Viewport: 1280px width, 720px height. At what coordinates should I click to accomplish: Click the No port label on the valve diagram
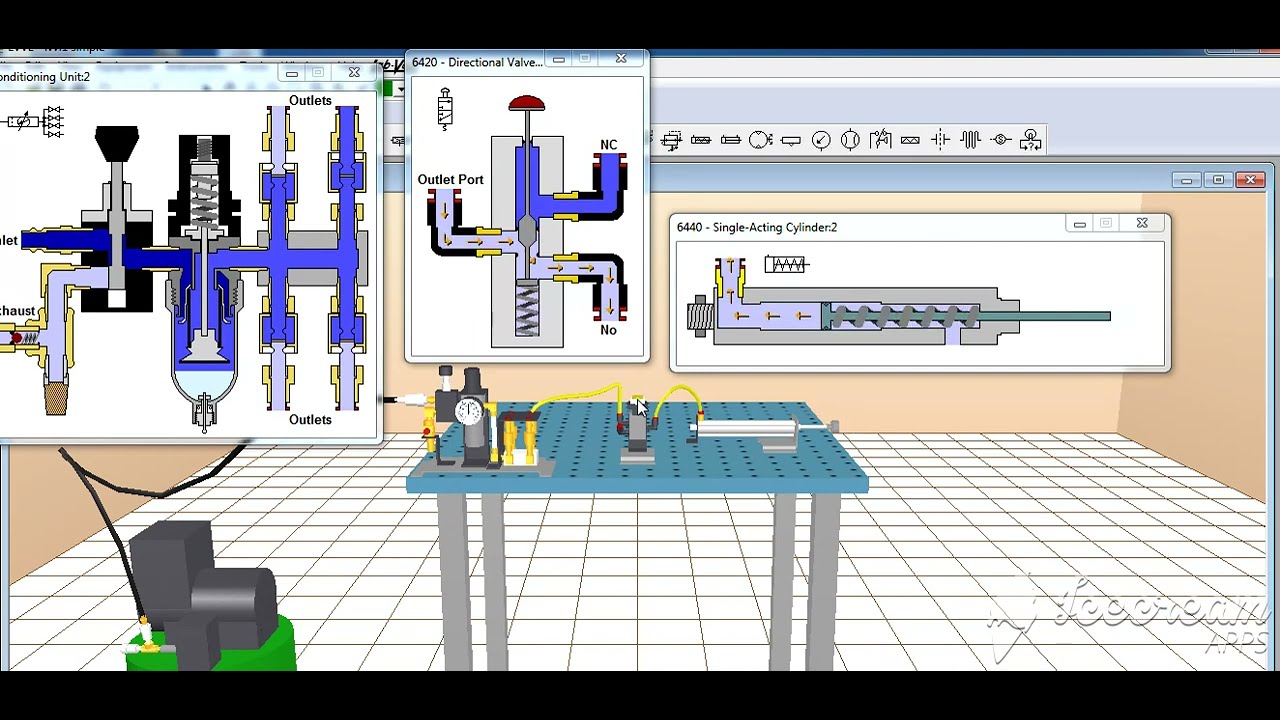[x=608, y=330]
